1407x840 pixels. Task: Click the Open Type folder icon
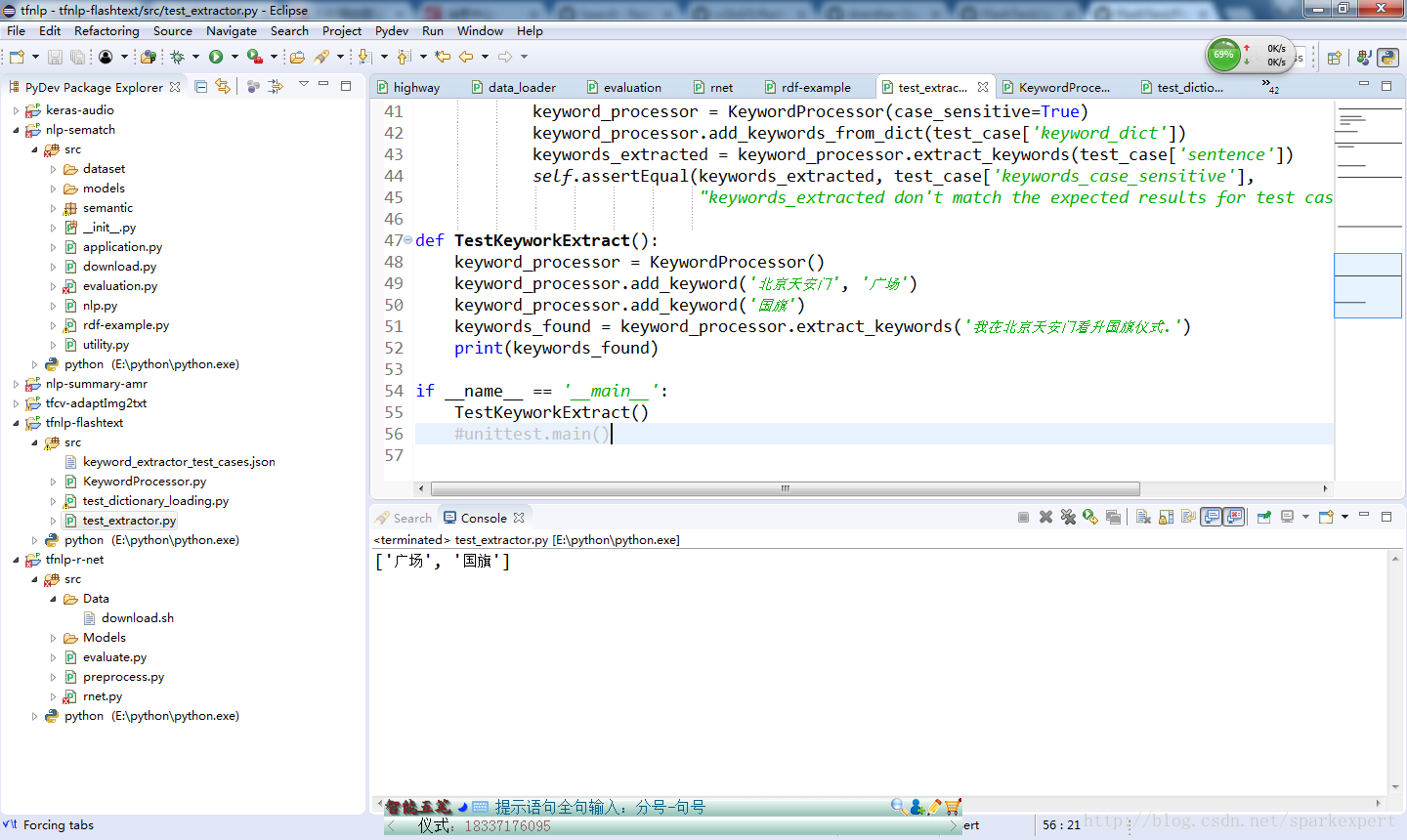pos(298,57)
